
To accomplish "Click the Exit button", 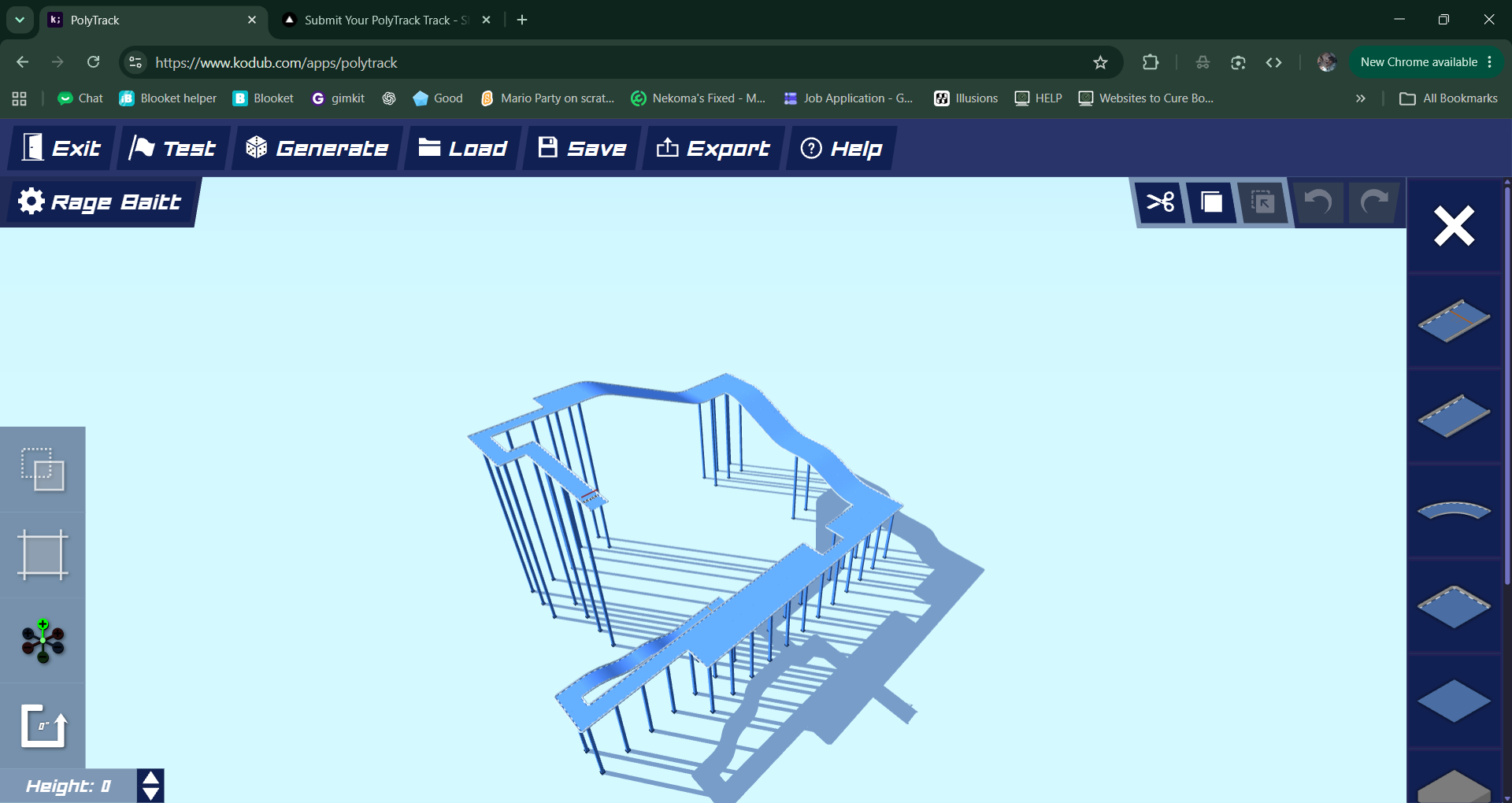I will 62,148.
